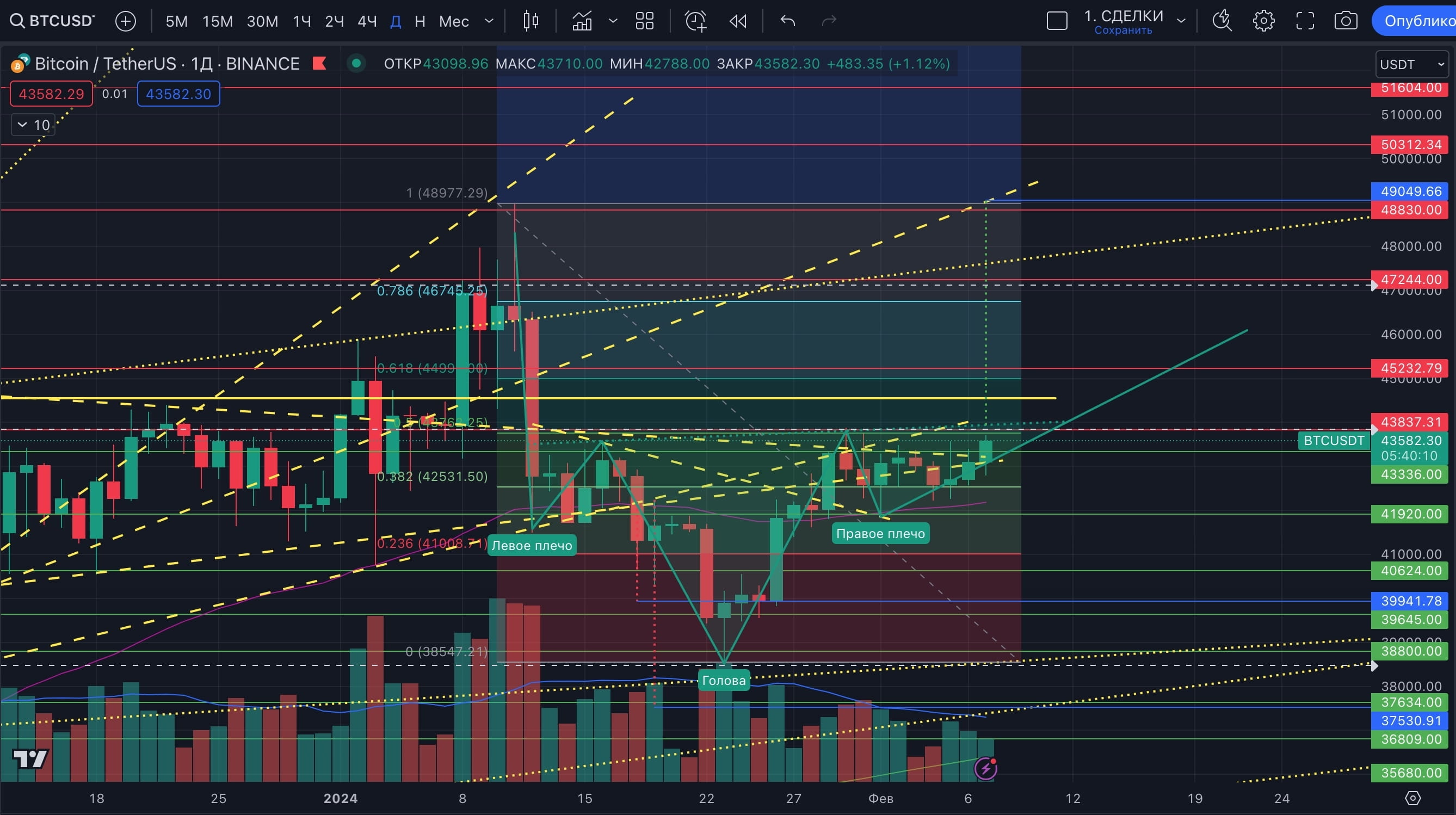Open the chart type dropdown arrow

(x=613, y=21)
